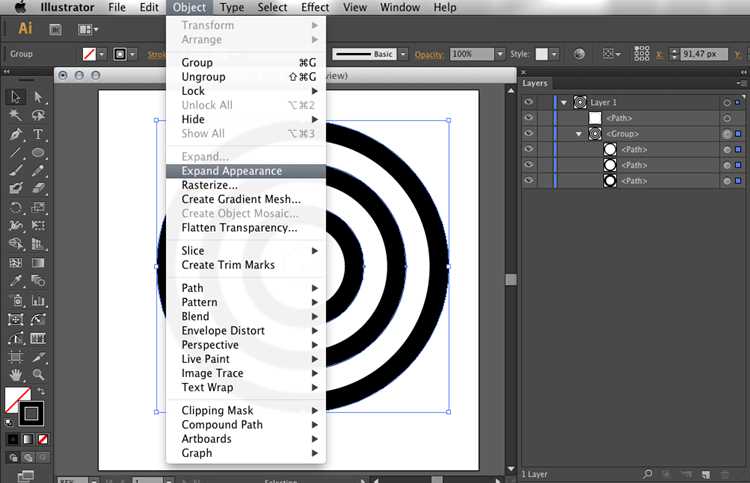Choose Expand Appearance from Object menu
Viewport: 750px width, 483px height.
coord(246,171)
